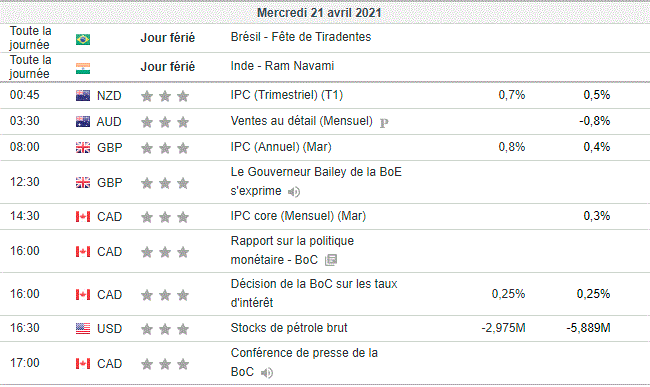
Task: Click the UK flag in the 08:00 row
Action: (x=83, y=148)
